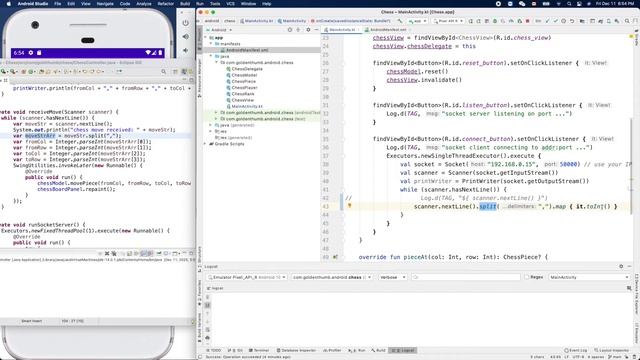Click the Device File Explorer side tab
Viewport: 640px width, 360px height.
[x=636, y=294]
